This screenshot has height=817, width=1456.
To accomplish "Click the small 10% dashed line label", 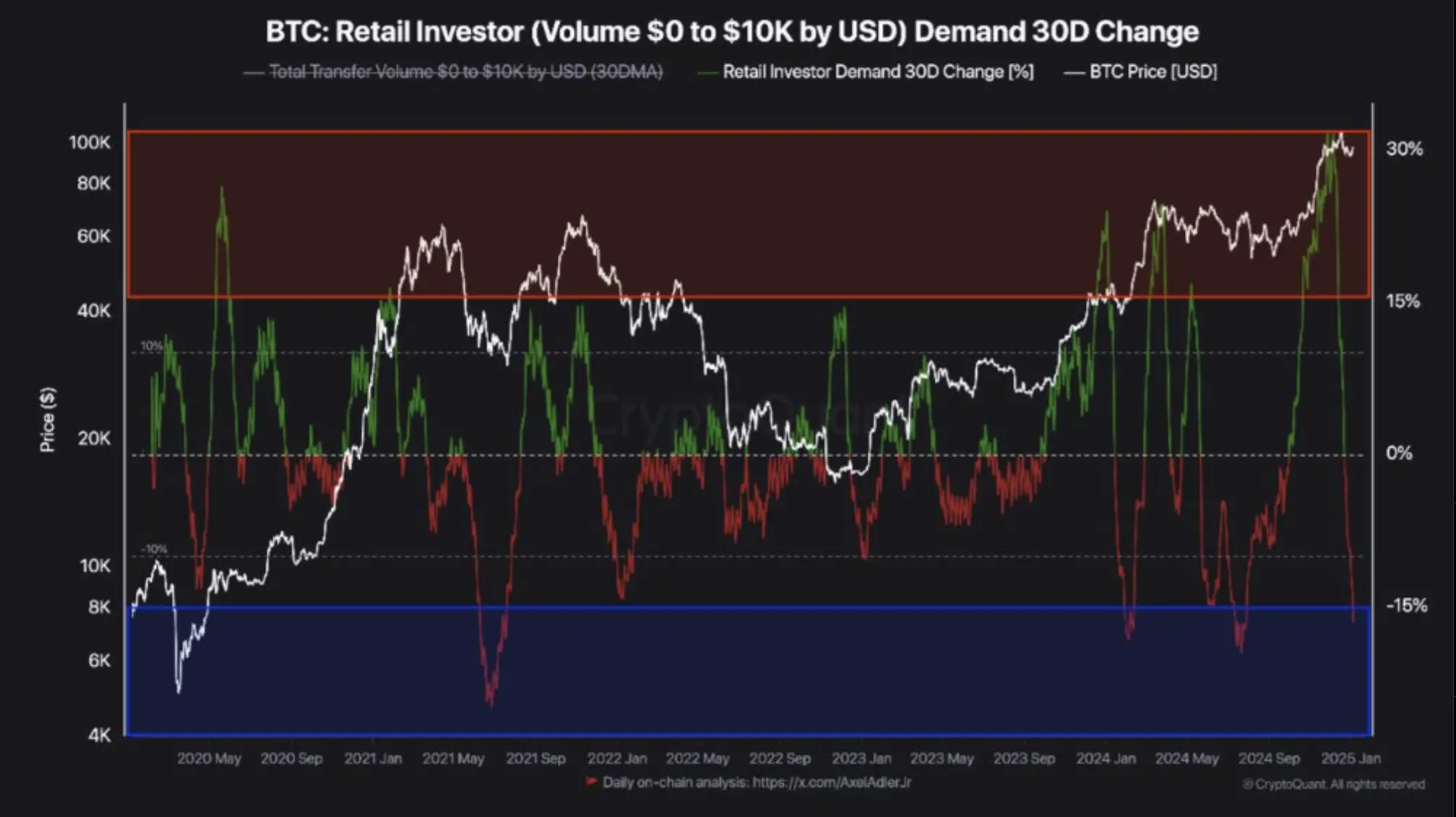I will (152, 346).
